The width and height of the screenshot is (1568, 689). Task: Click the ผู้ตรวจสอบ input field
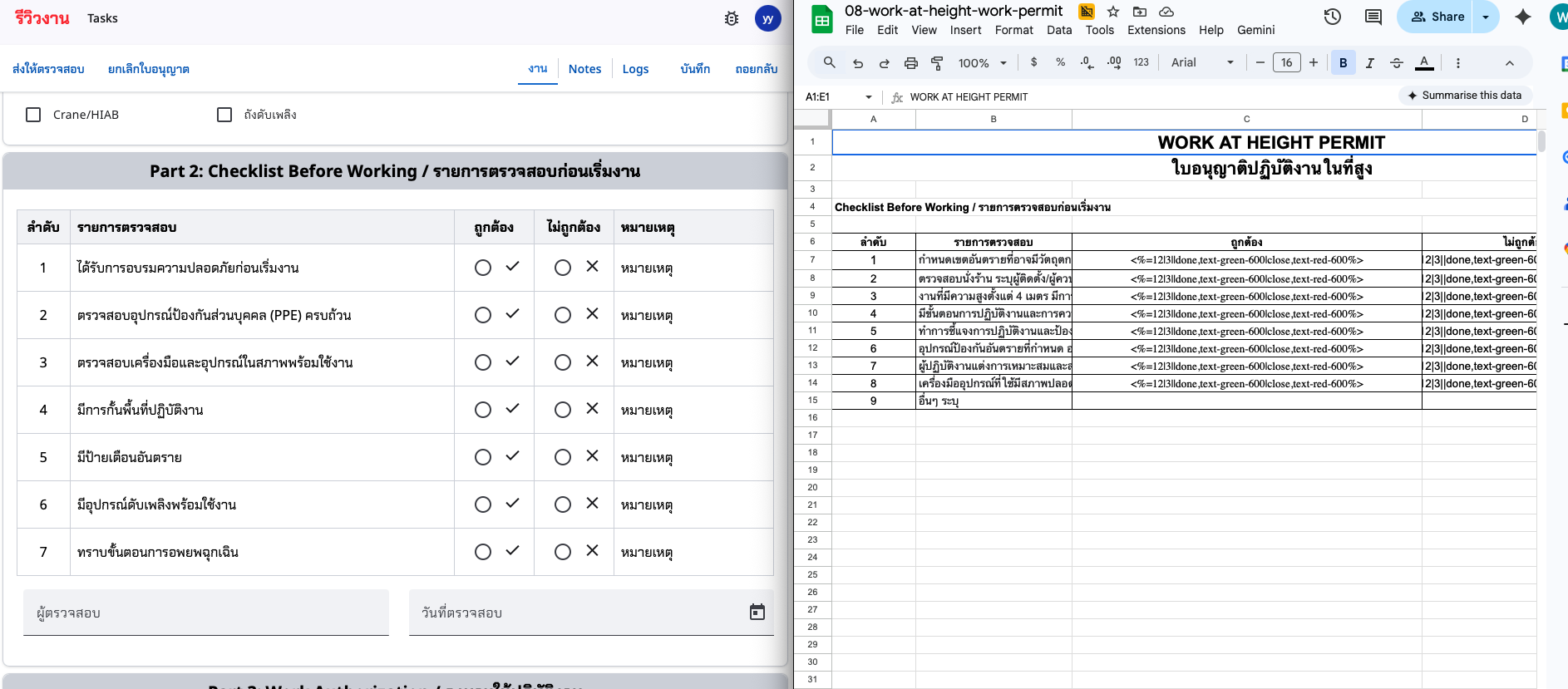(206, 613)
